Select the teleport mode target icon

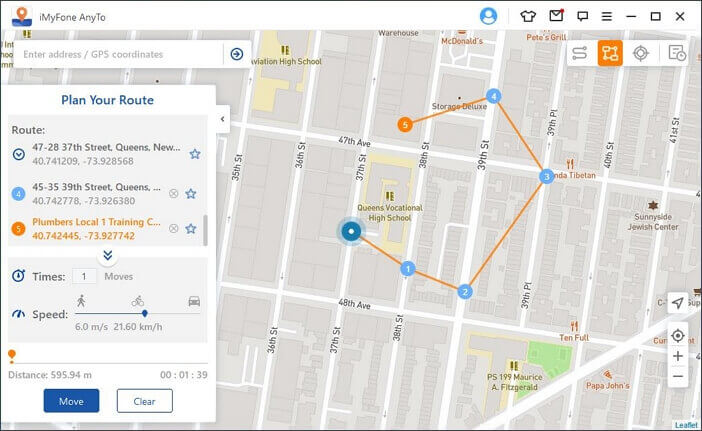pyautogui.click(x=644, y=54)
